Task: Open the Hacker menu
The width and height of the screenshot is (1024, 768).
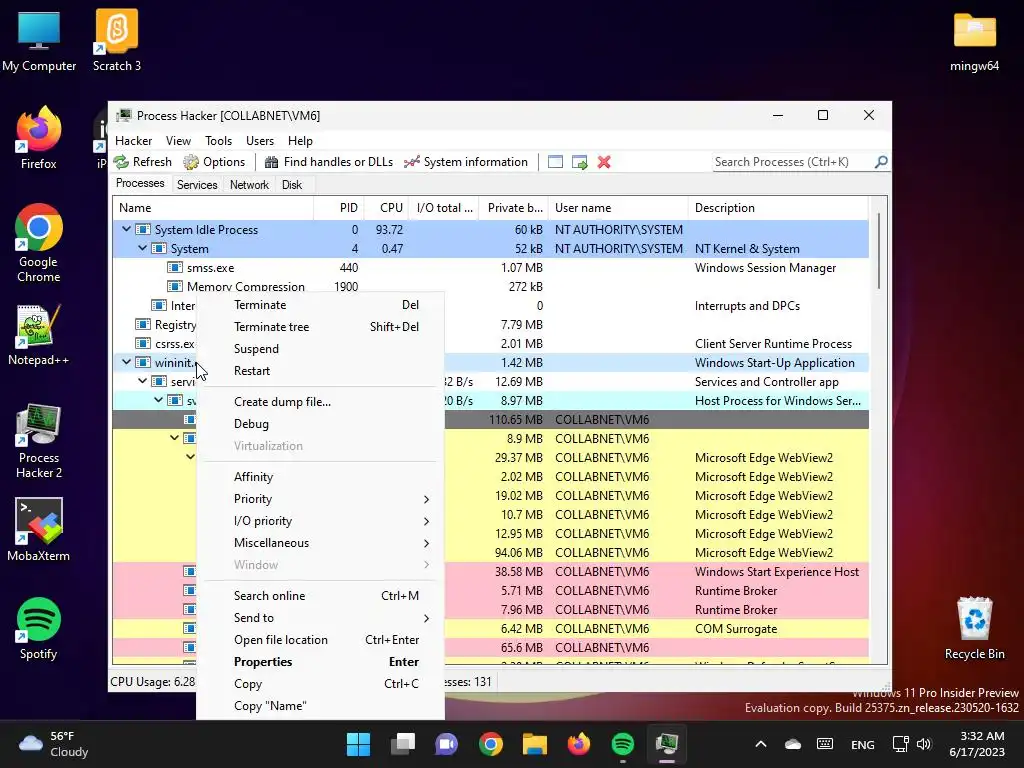Action: tap(133, 141)
